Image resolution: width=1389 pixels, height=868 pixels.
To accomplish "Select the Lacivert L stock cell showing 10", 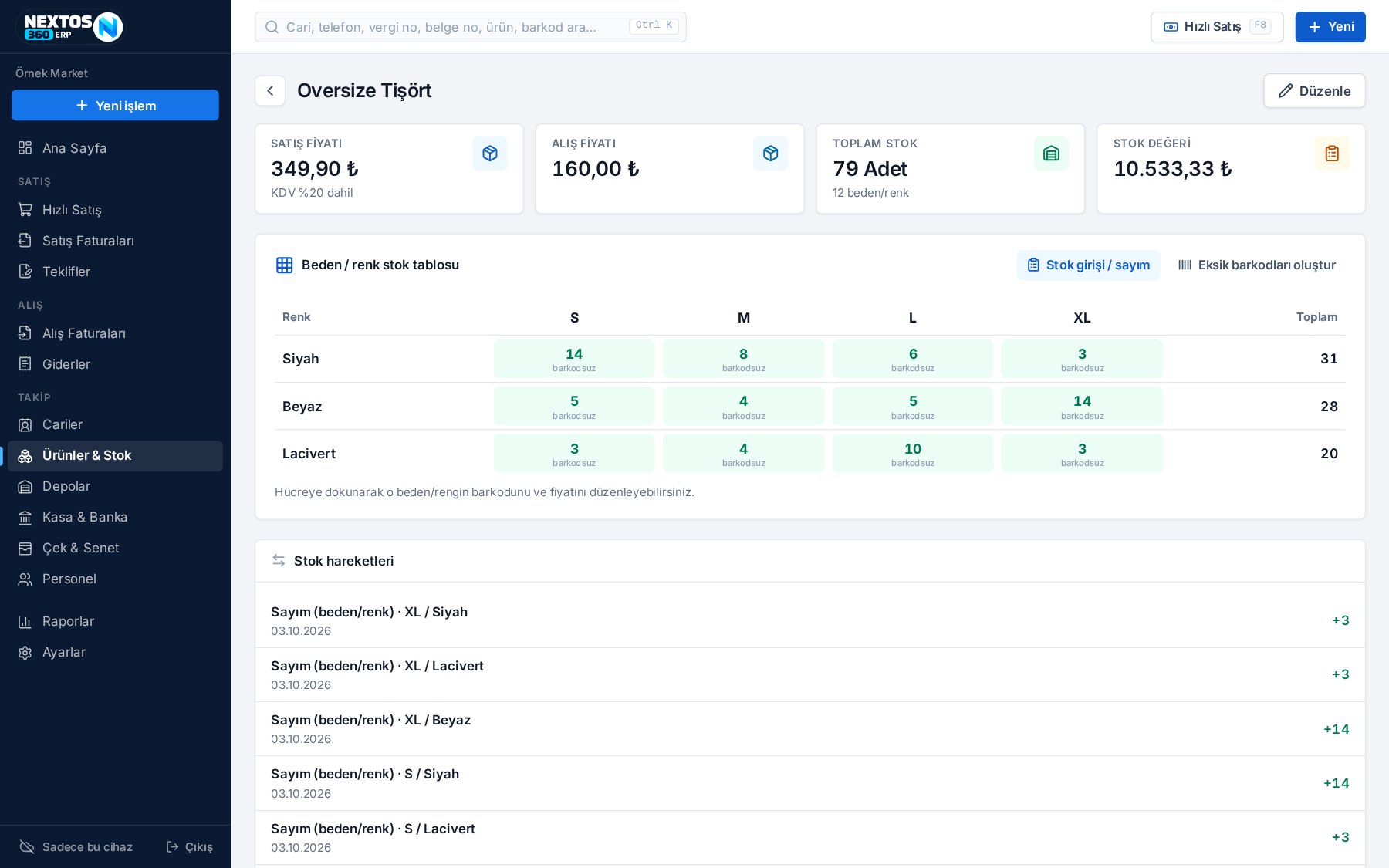I will pyautogui.click(x=913, y=454).
